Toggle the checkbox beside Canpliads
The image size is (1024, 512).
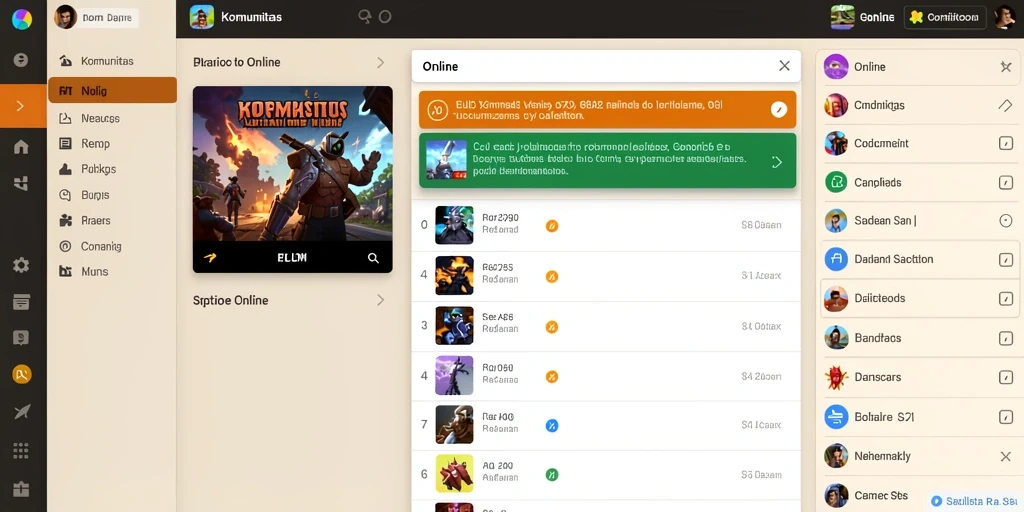coord(1006,182)
